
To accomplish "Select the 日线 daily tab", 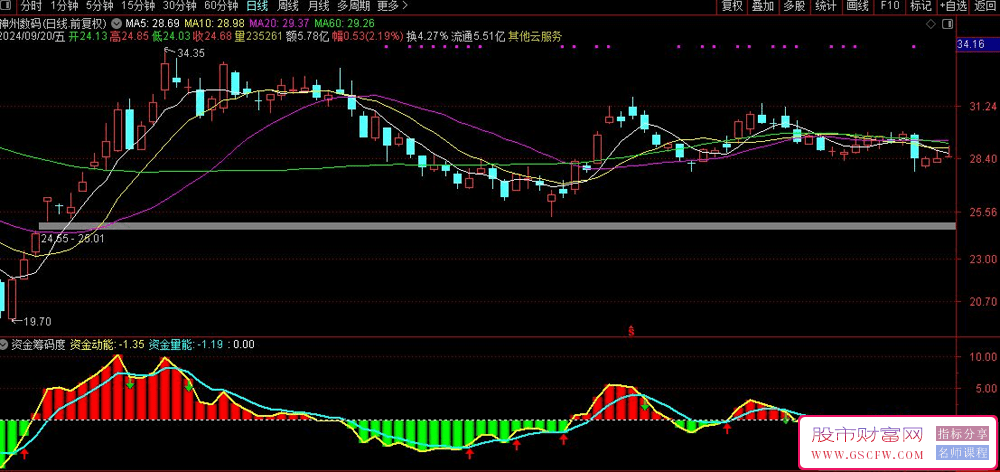I will click(257, 6).
